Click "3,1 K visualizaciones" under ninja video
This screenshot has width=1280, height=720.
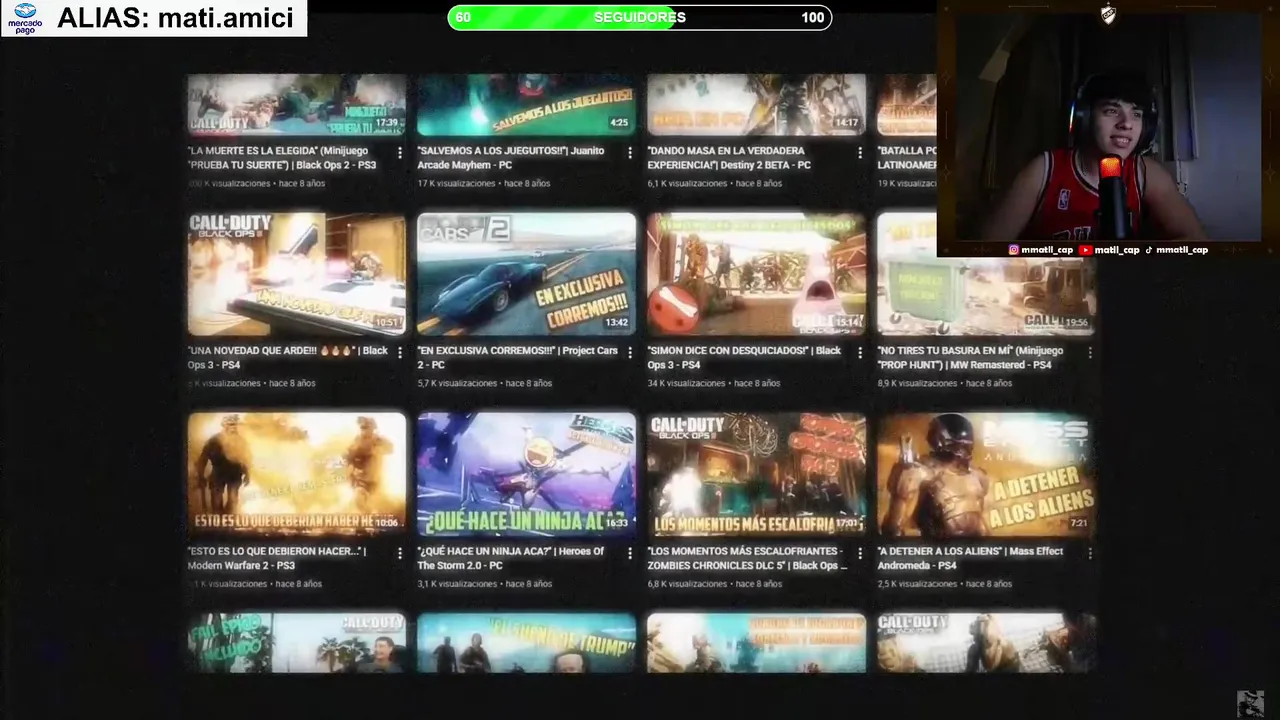[457, 584]
